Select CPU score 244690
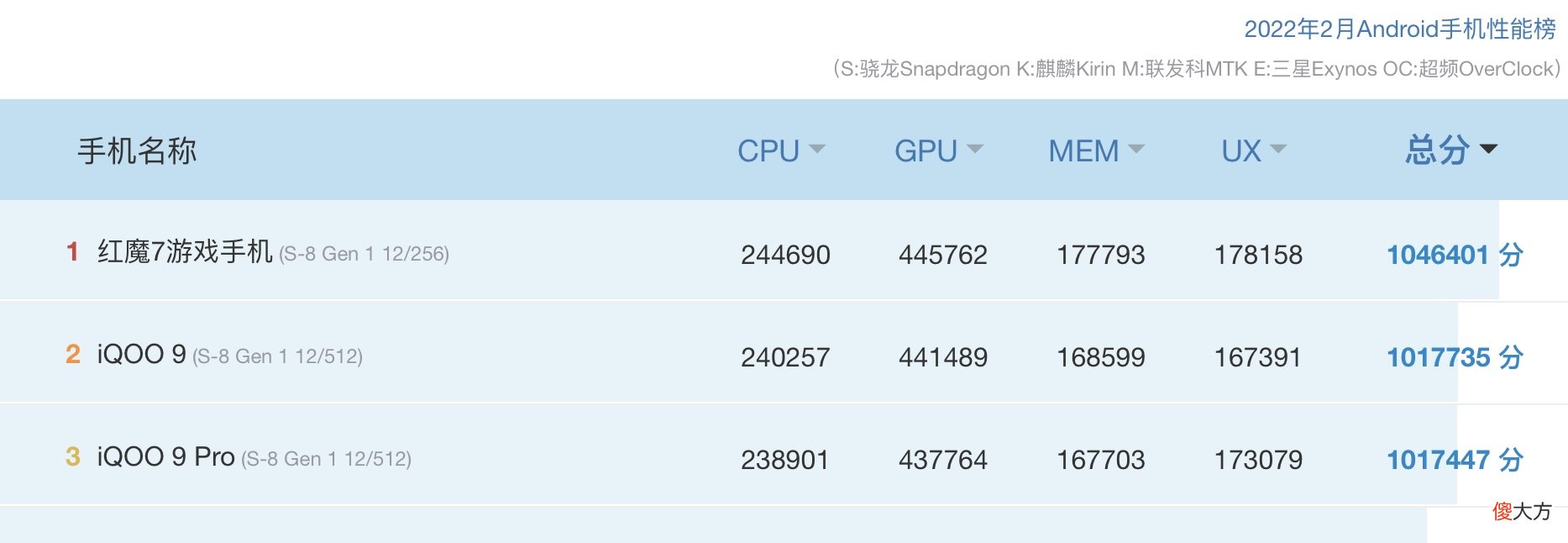The width and height of the screenshot is (1568, 543). point(785,255)
